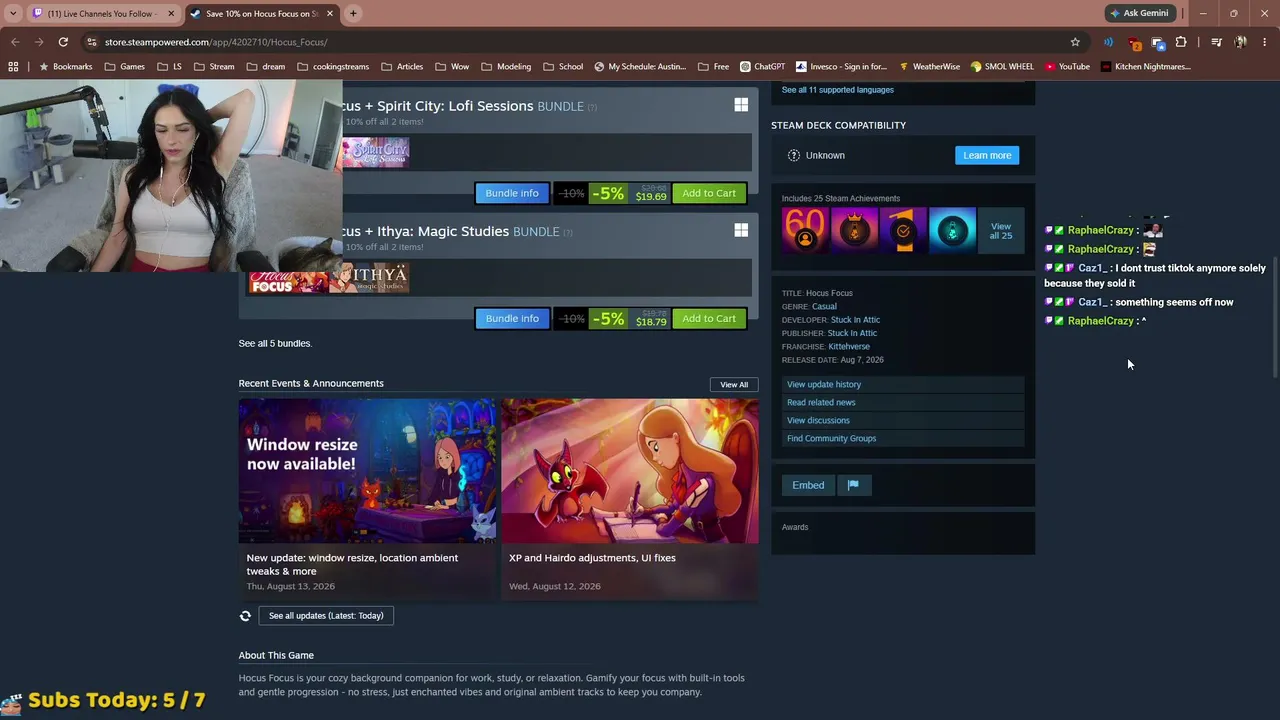The height and width of the screenshot is (720, 1280).
Task: Open the My Schedule: Austin bookmark
Action: (x=640, y=67)
